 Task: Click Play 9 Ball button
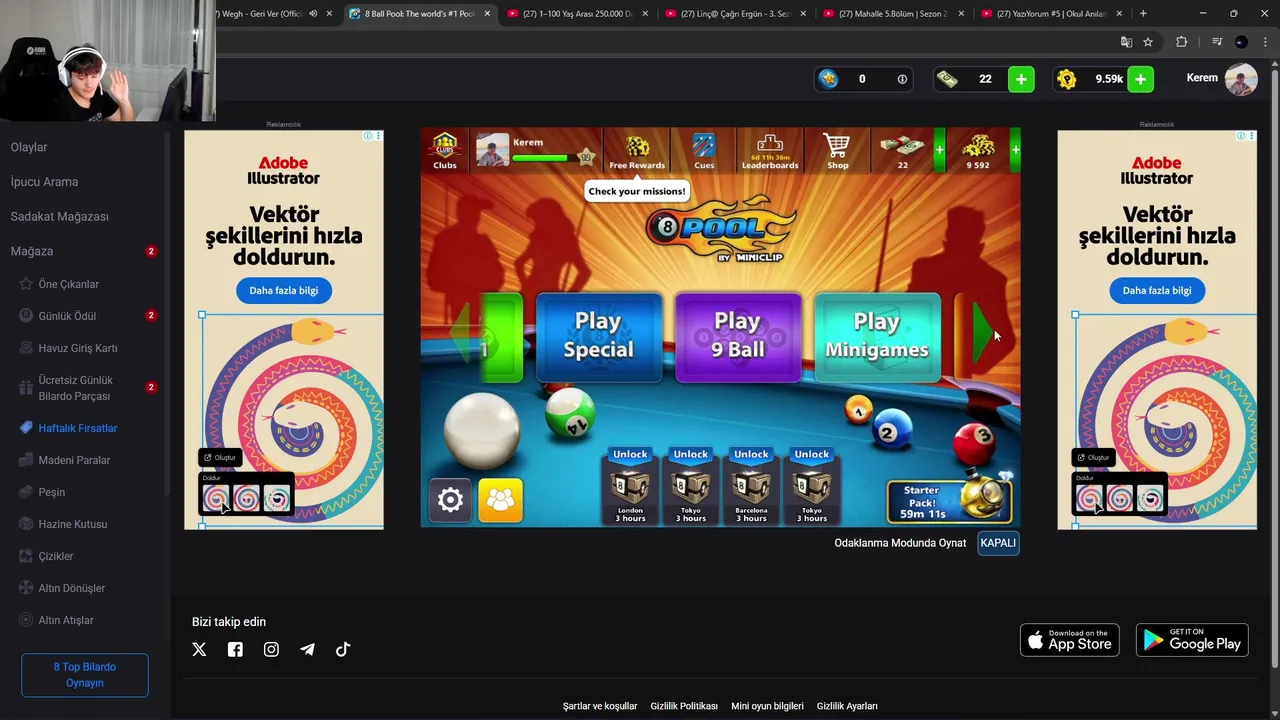738,336
